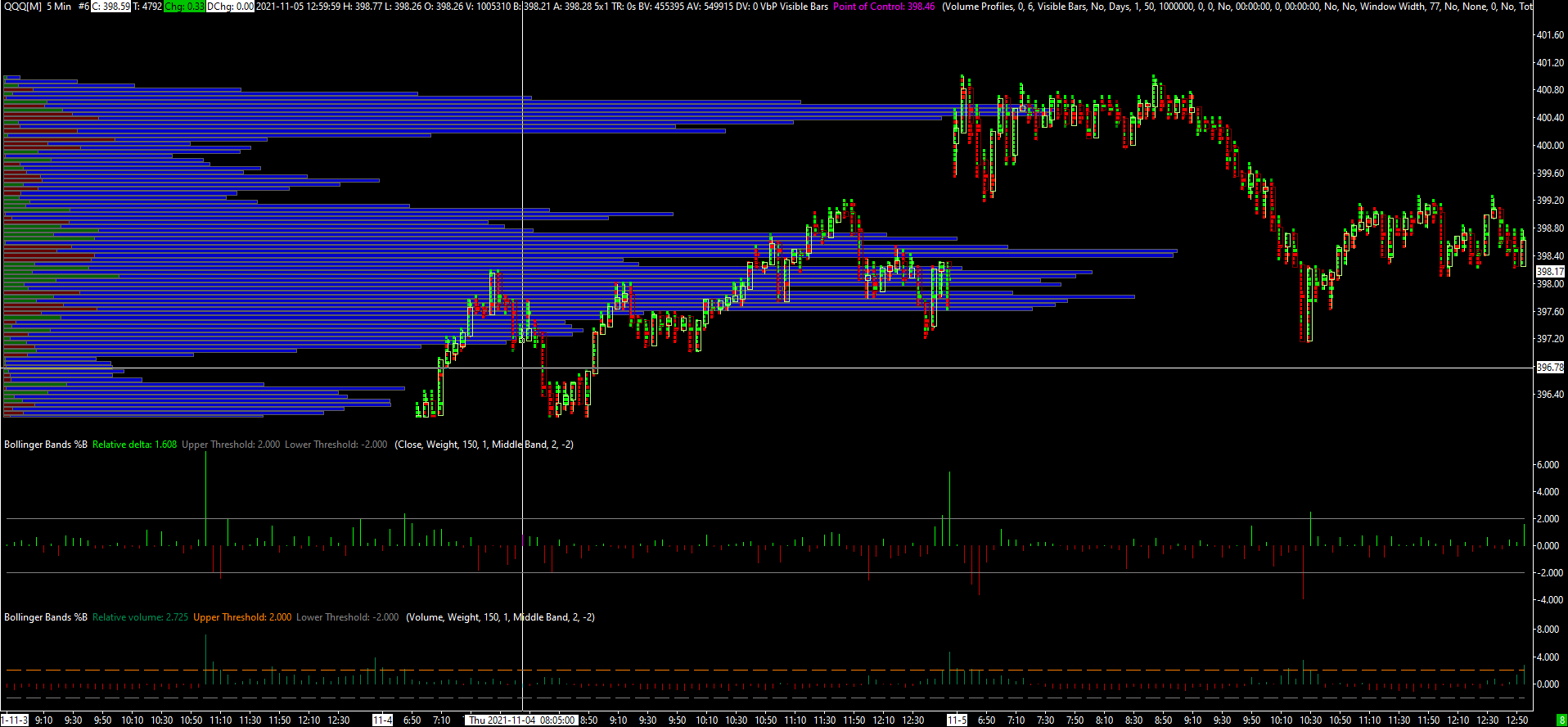Click the 7:50 time axis label

point(1075,720)
